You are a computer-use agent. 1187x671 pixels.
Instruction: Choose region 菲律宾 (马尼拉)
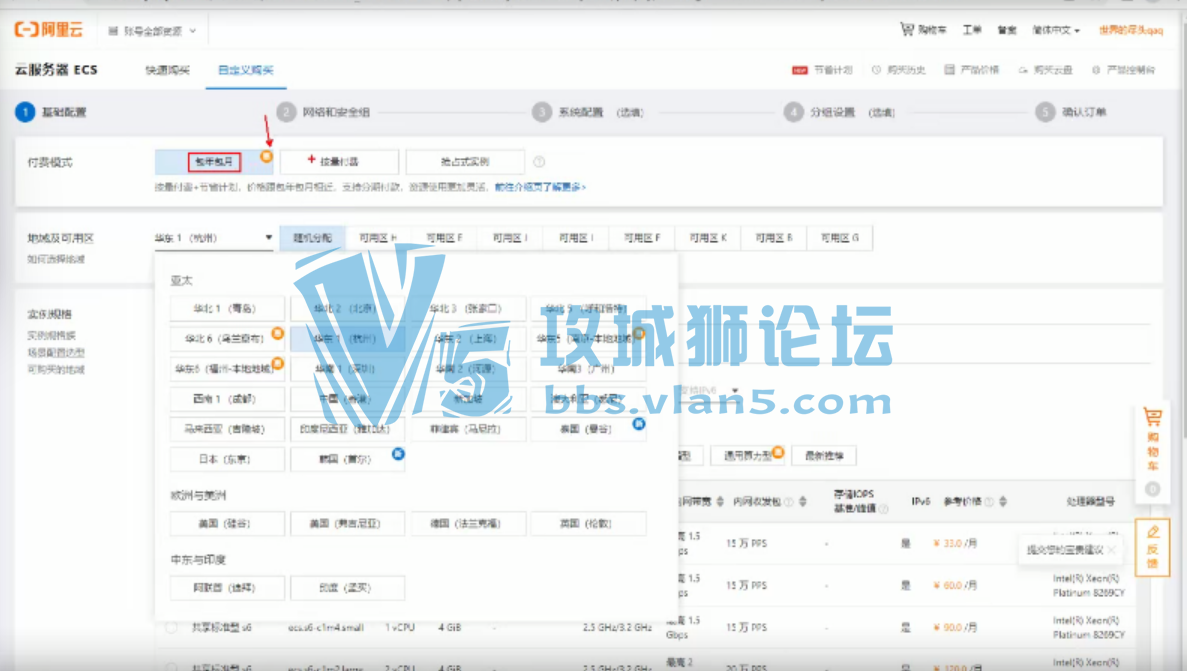coord(468,429)
